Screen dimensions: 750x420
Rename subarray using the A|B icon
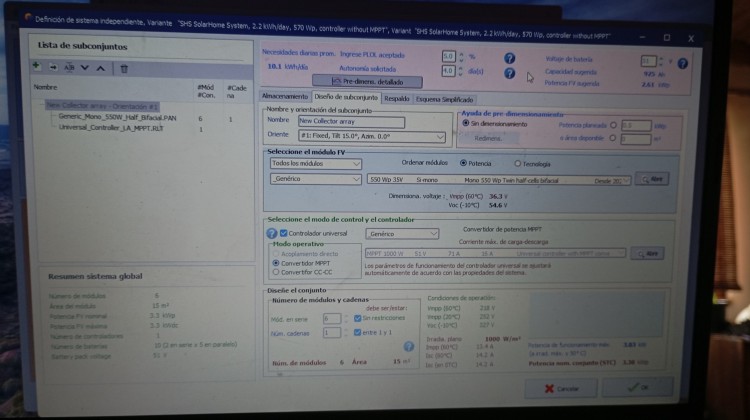69,67
